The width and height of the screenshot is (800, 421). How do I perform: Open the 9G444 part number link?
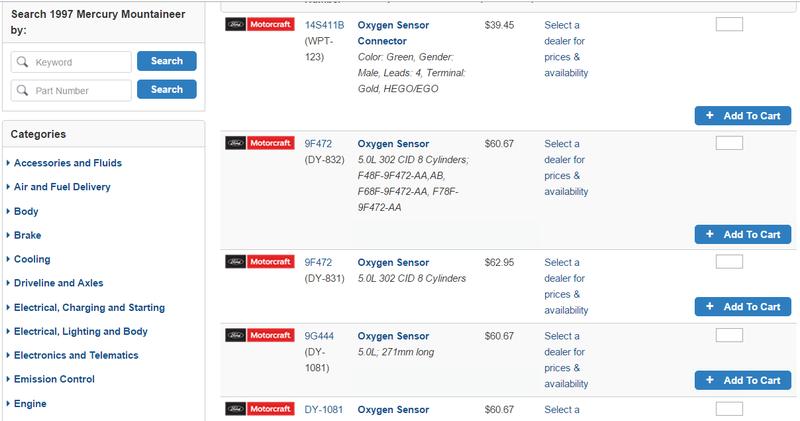(x=319, y=336)
